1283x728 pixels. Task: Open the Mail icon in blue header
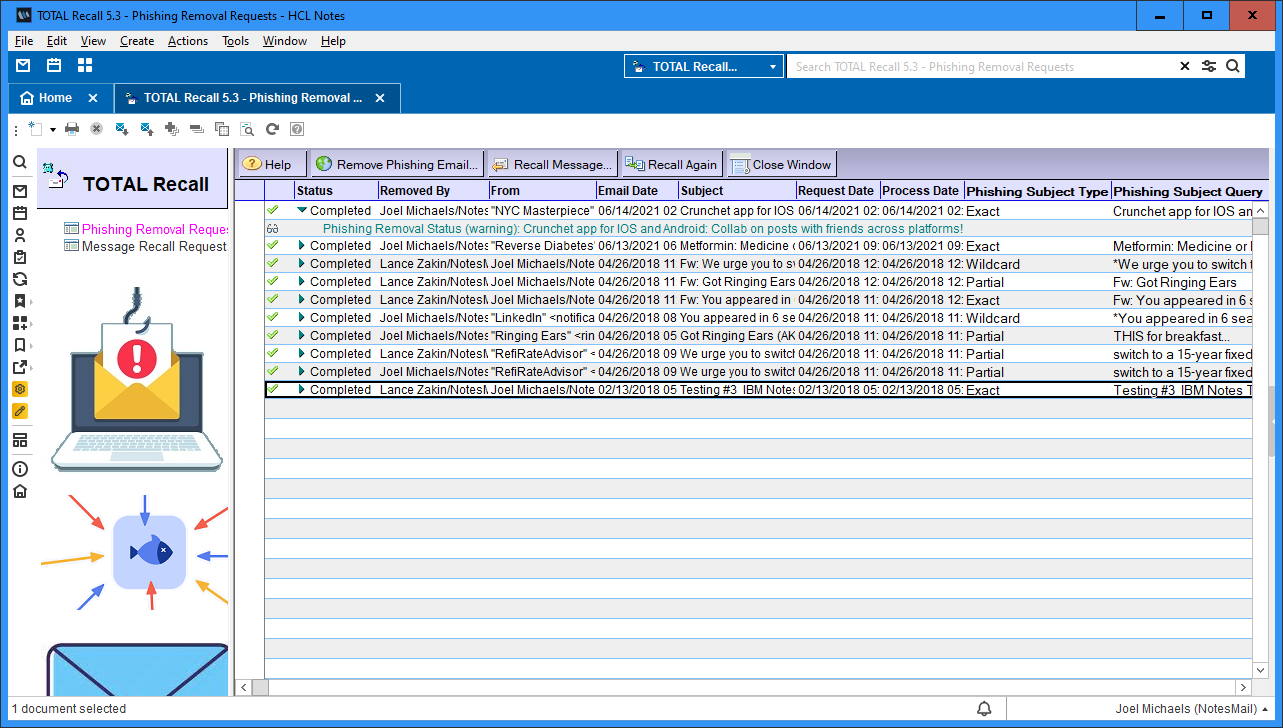click(23, 66)
